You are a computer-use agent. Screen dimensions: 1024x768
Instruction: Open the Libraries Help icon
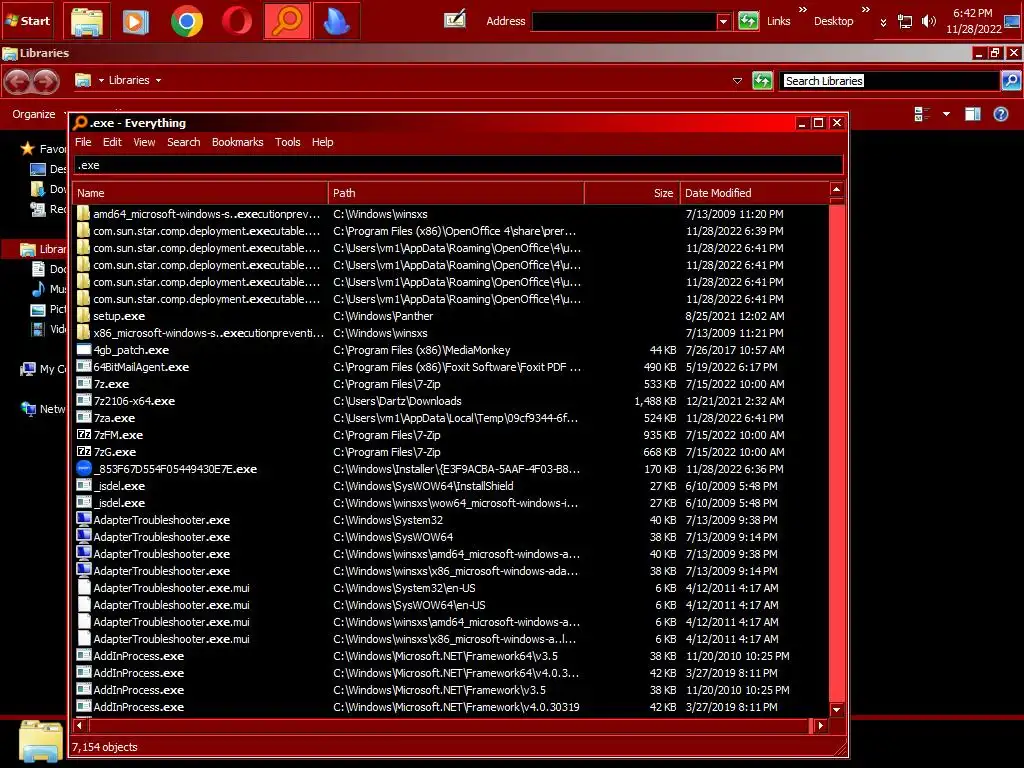pyautogui.click(x=1000, y=114)
